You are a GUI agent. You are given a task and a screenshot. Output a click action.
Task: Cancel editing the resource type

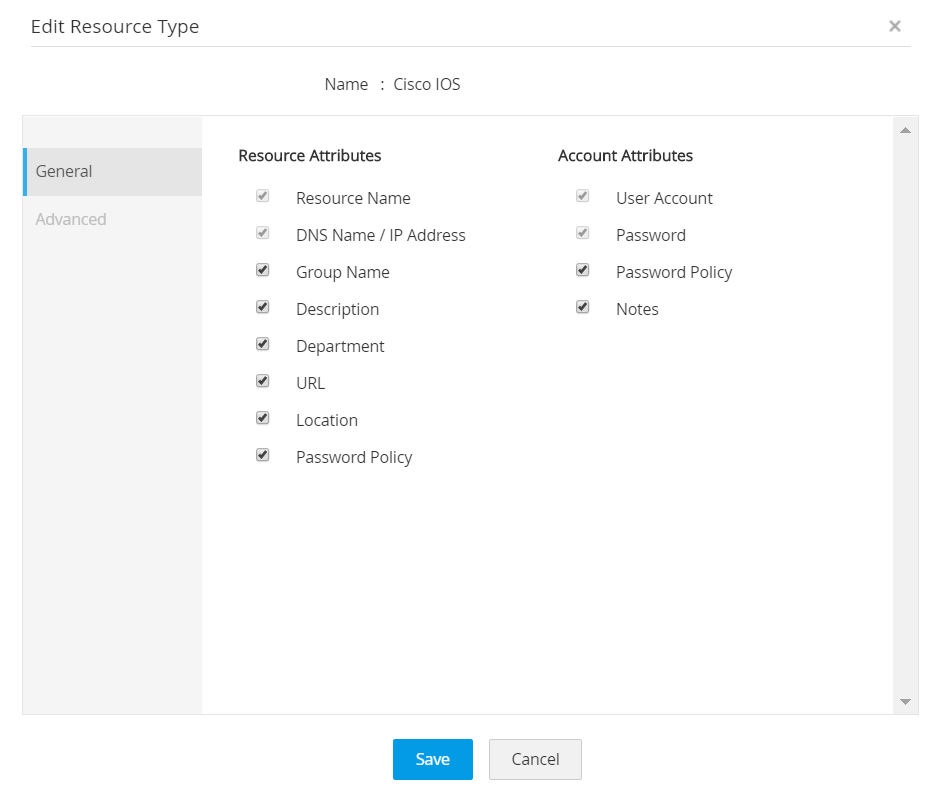(x=535, y=759)
